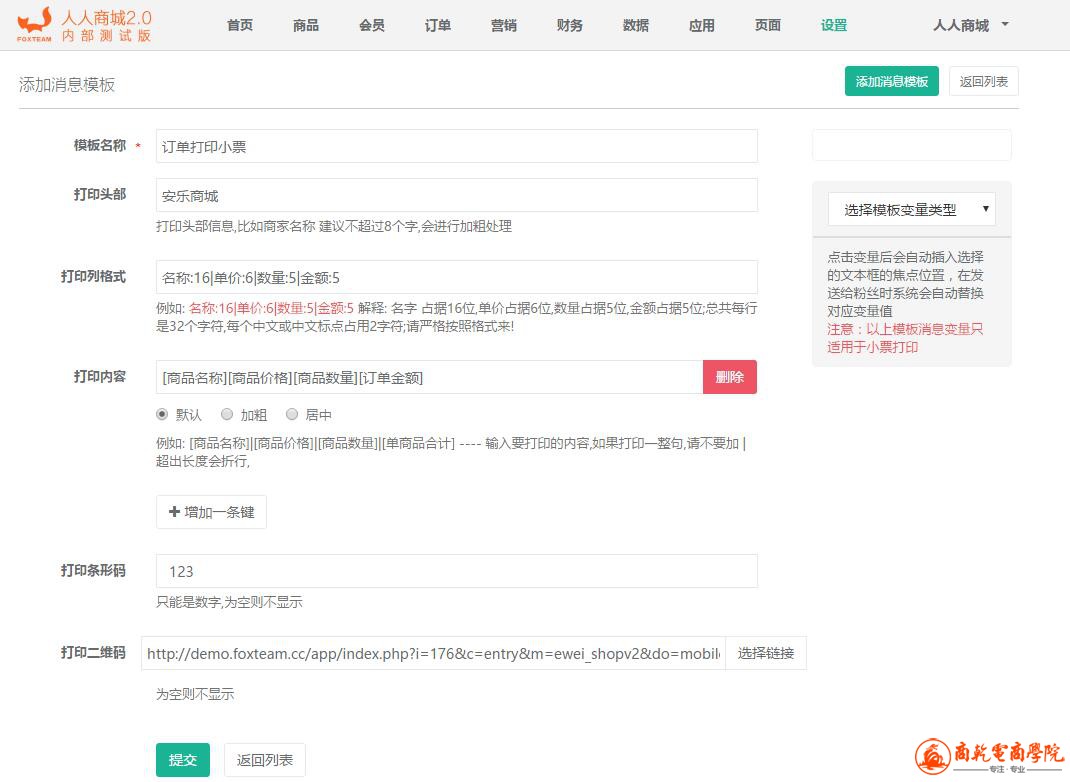Focus the 模板名称 input field

click(456, 146)
